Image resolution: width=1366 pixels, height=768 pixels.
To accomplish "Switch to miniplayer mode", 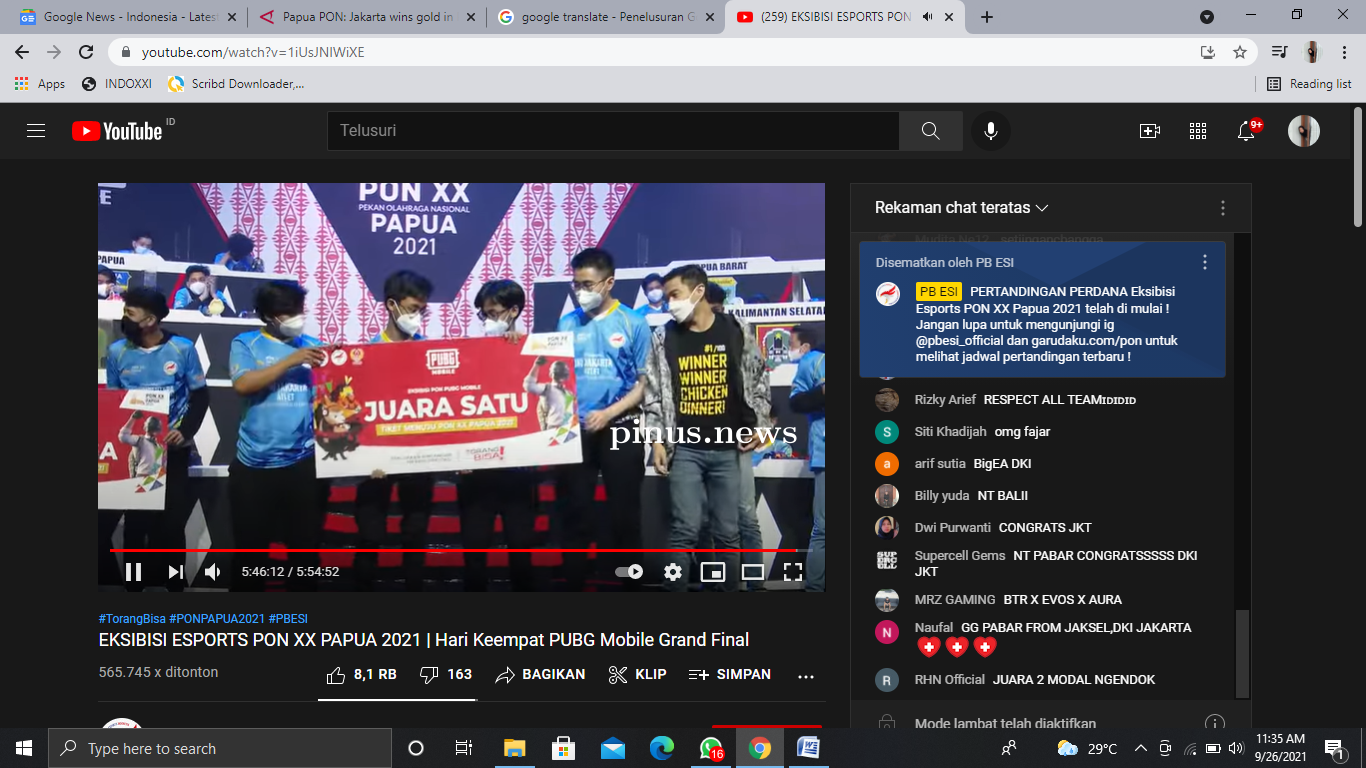I will click(713, 572).
